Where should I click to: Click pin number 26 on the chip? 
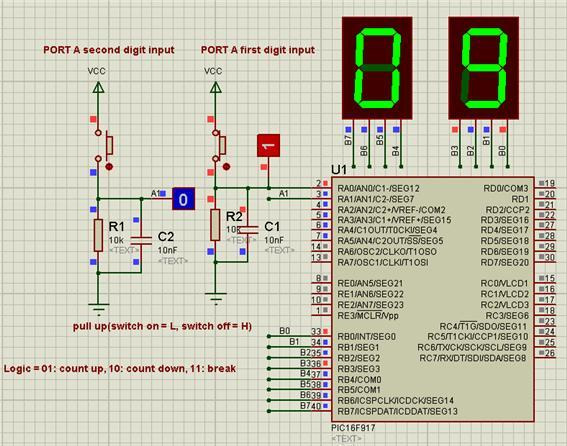[x=550, y=353]
